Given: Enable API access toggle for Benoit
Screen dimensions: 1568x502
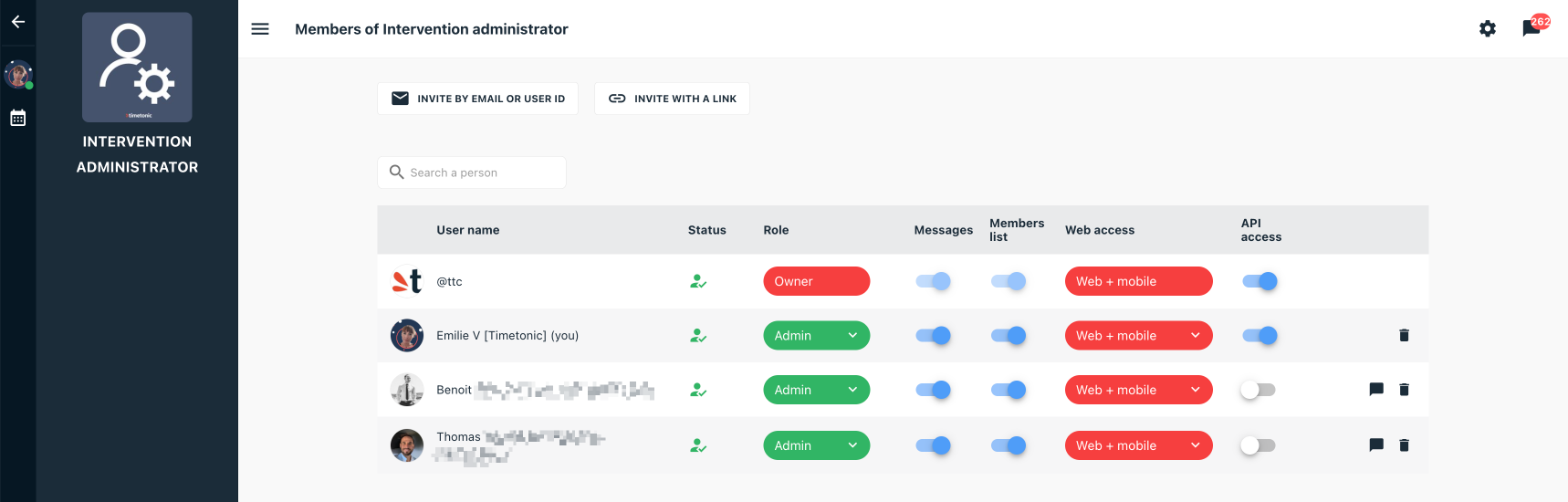Looking at the screenshot, I should 1259,390.
